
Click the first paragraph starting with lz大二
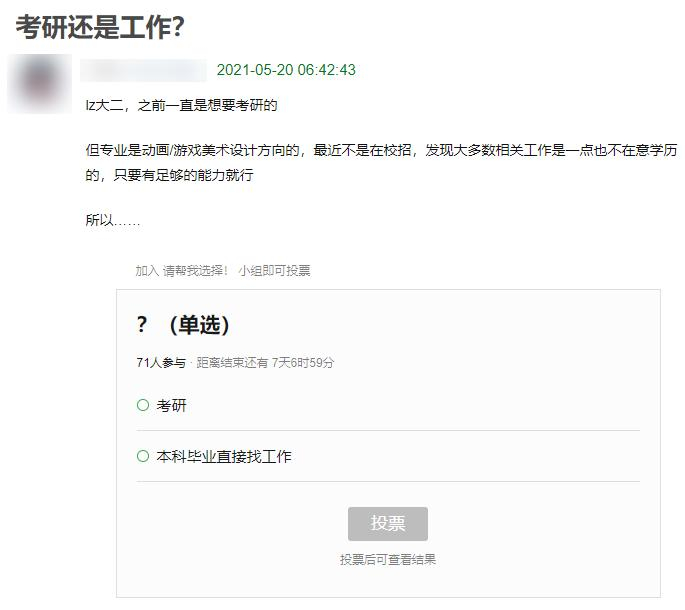point(181,105)
